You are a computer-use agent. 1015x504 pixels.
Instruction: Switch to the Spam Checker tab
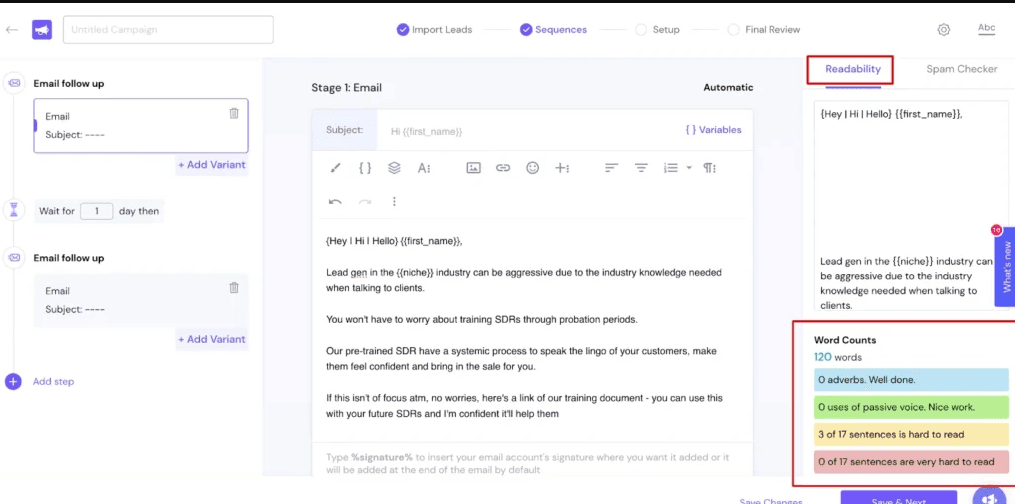tap(961, 69)
